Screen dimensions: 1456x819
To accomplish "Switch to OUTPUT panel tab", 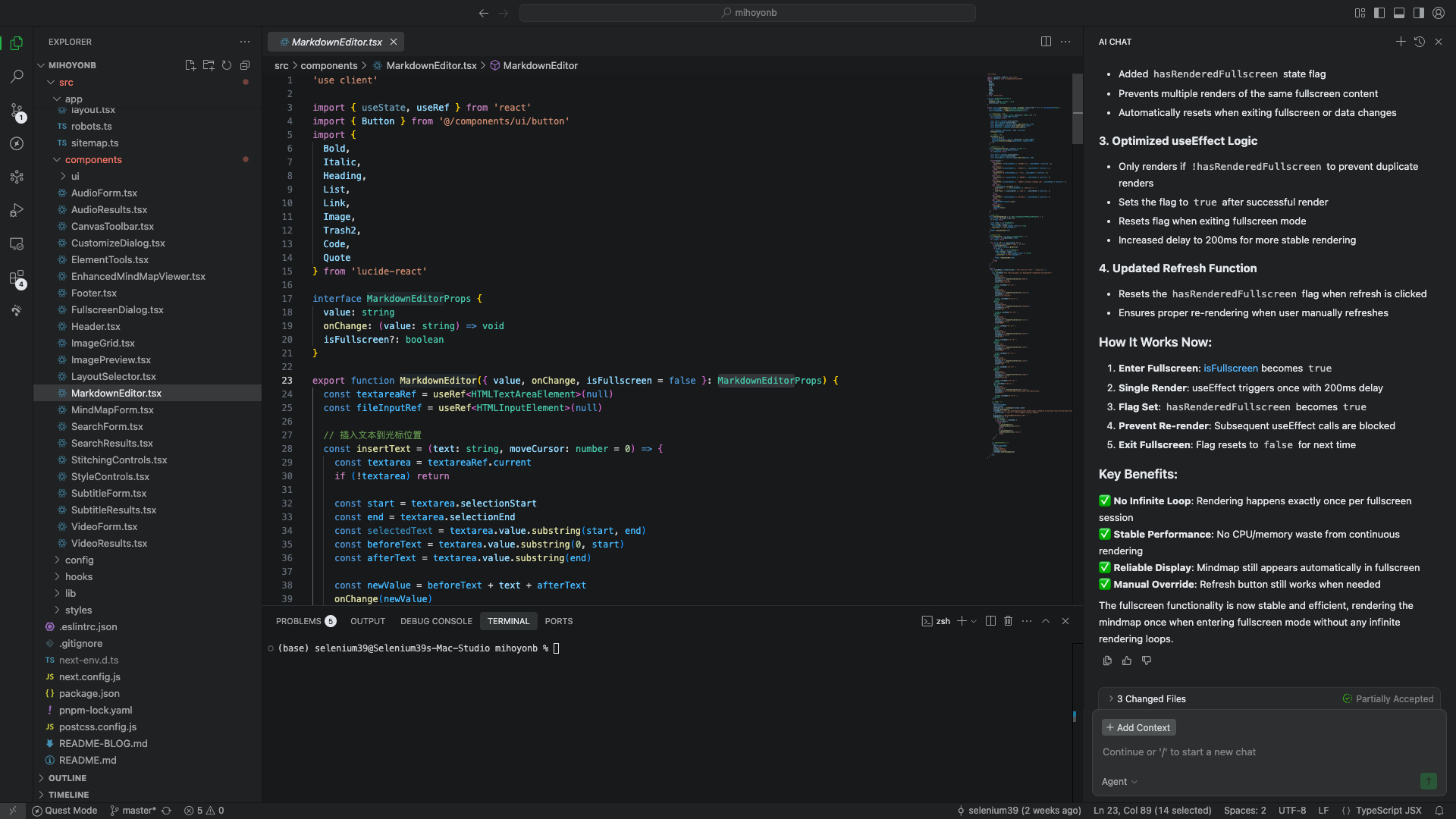I will [x=368, y=621].
